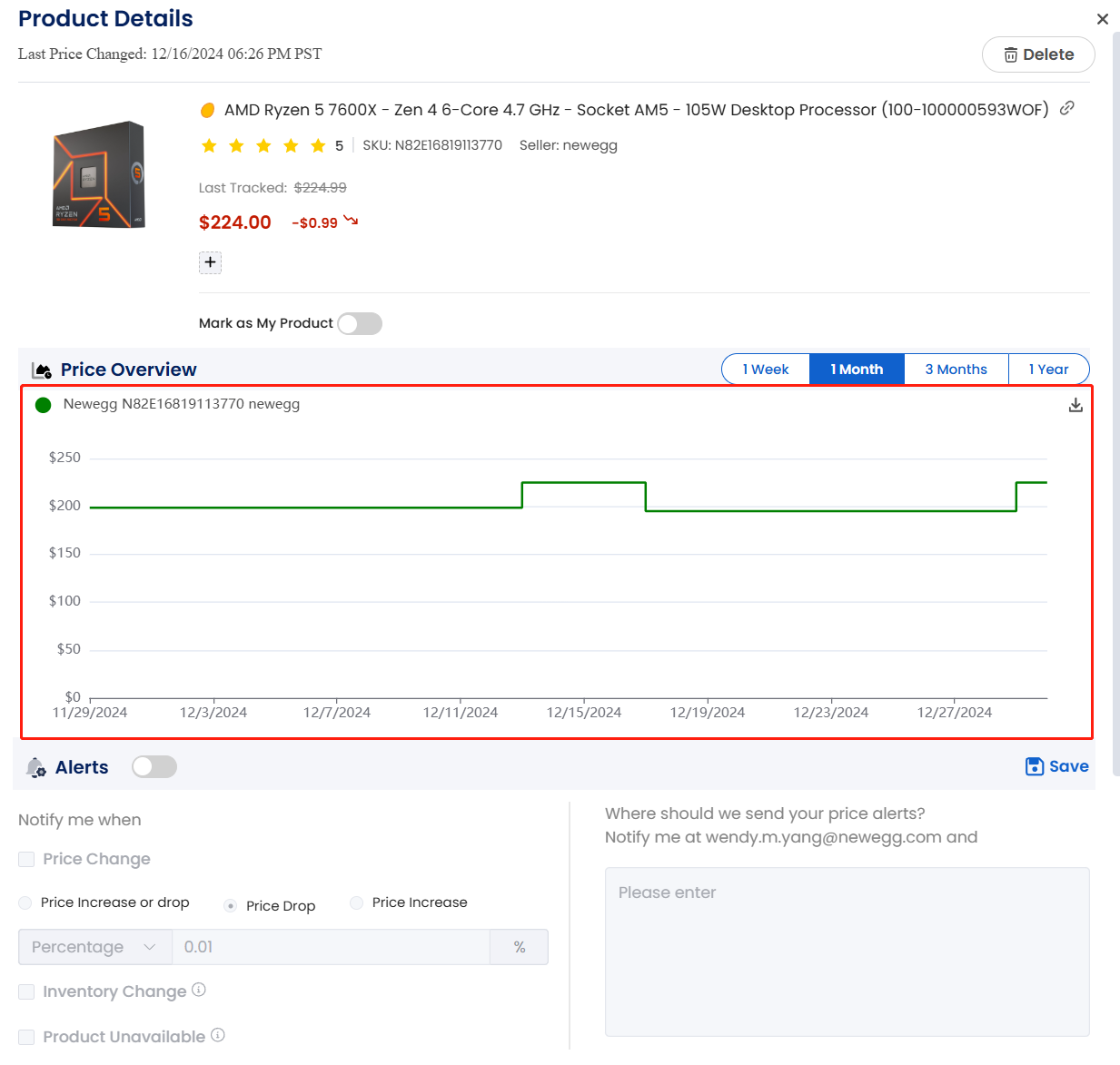Image resolution: width=1120 pixels, height=1065 pixels.
Task: Open the product link icon
Action: (x=1067, y=108)
